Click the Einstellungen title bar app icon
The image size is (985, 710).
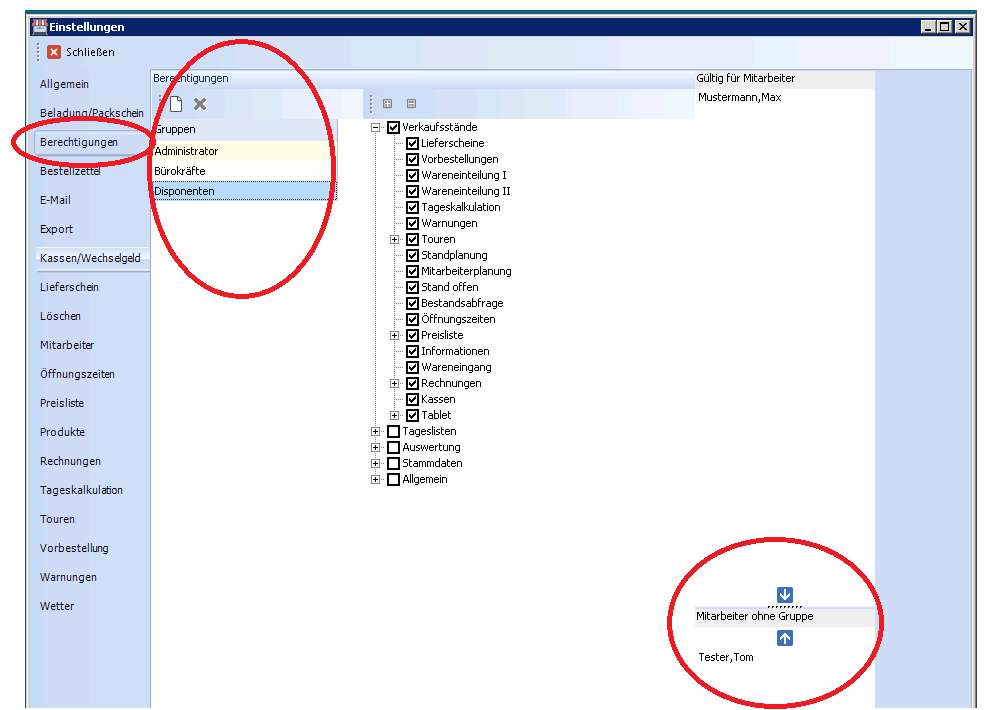(x=39, y=27)
